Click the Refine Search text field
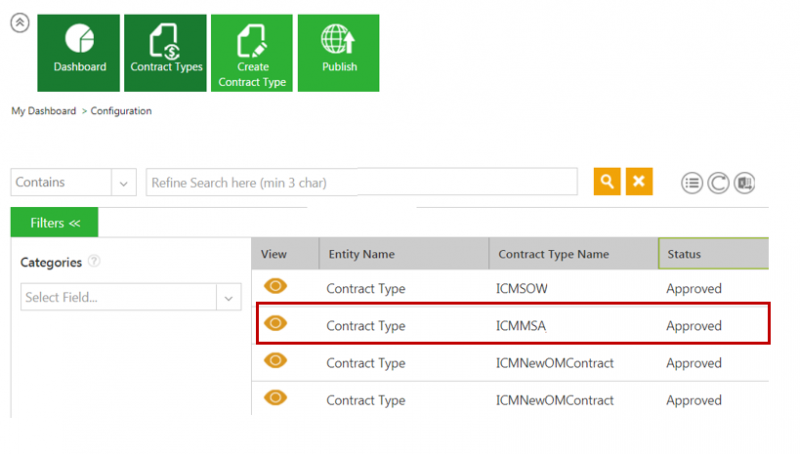This screenshot has width=800, height=454. [x=361, y=183]
